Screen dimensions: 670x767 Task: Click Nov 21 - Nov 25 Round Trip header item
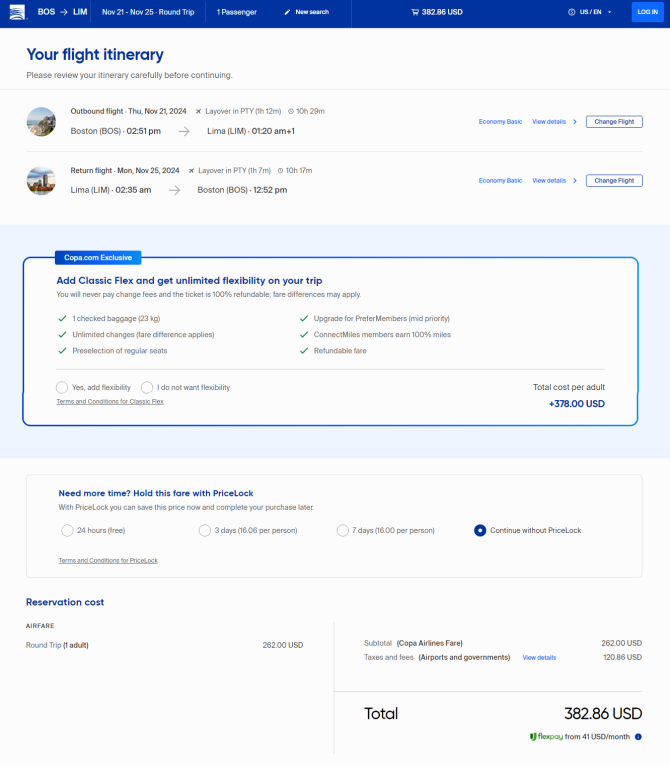coord(148,12)
